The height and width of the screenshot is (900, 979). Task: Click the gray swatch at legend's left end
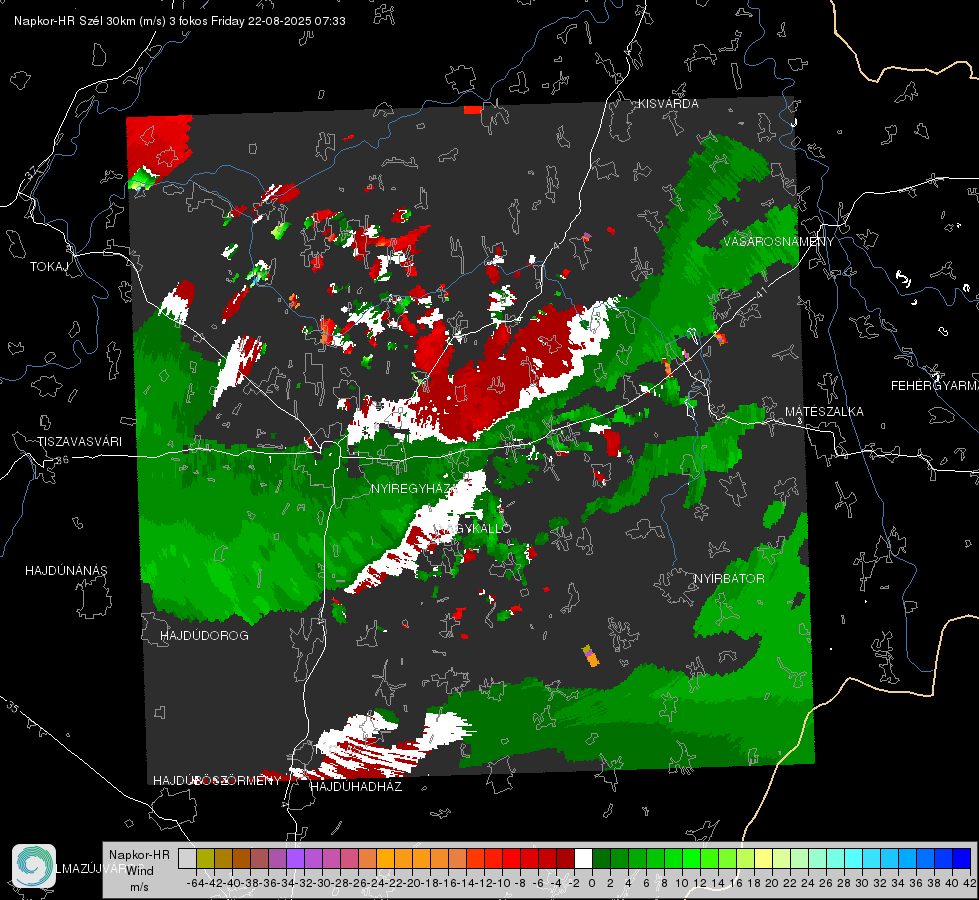(x=187, y=859)
